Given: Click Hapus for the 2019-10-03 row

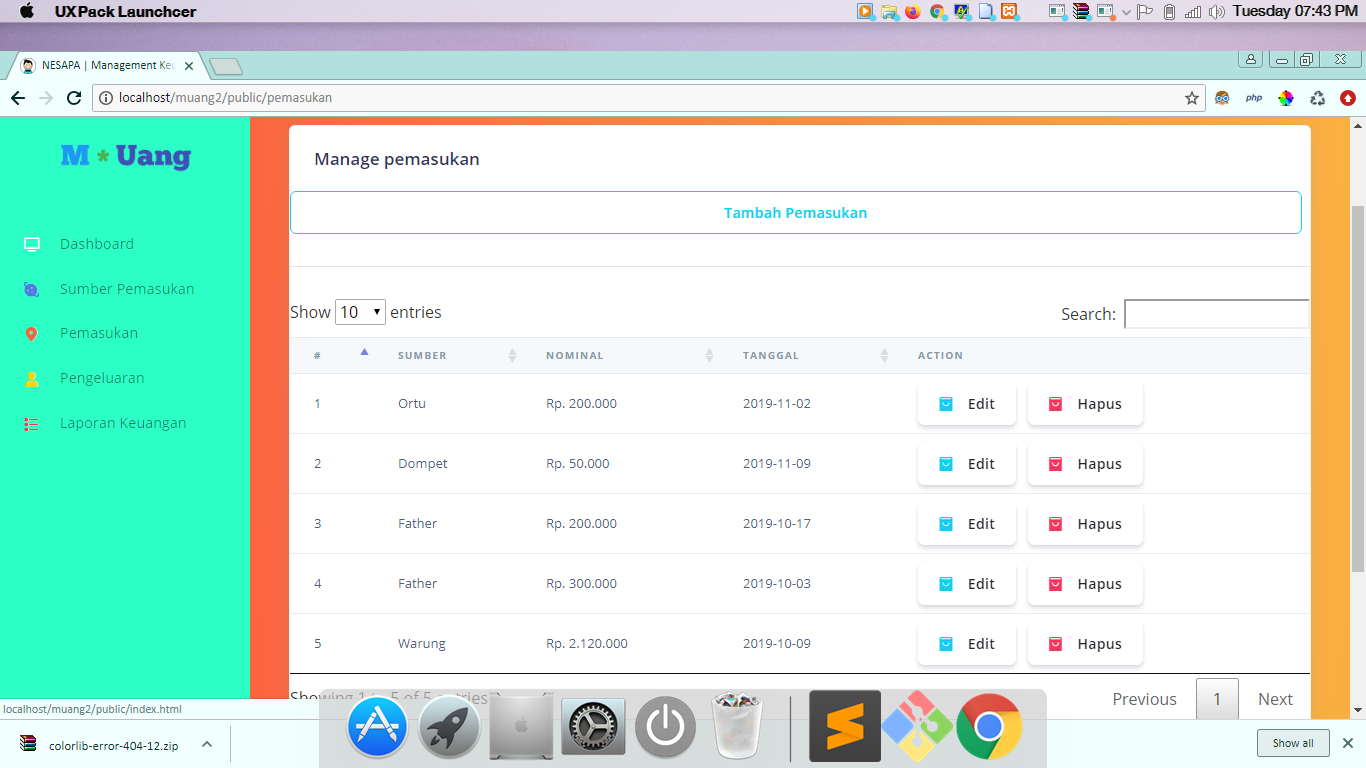Looking at the screenshot, I should [x=1085, y=584].
